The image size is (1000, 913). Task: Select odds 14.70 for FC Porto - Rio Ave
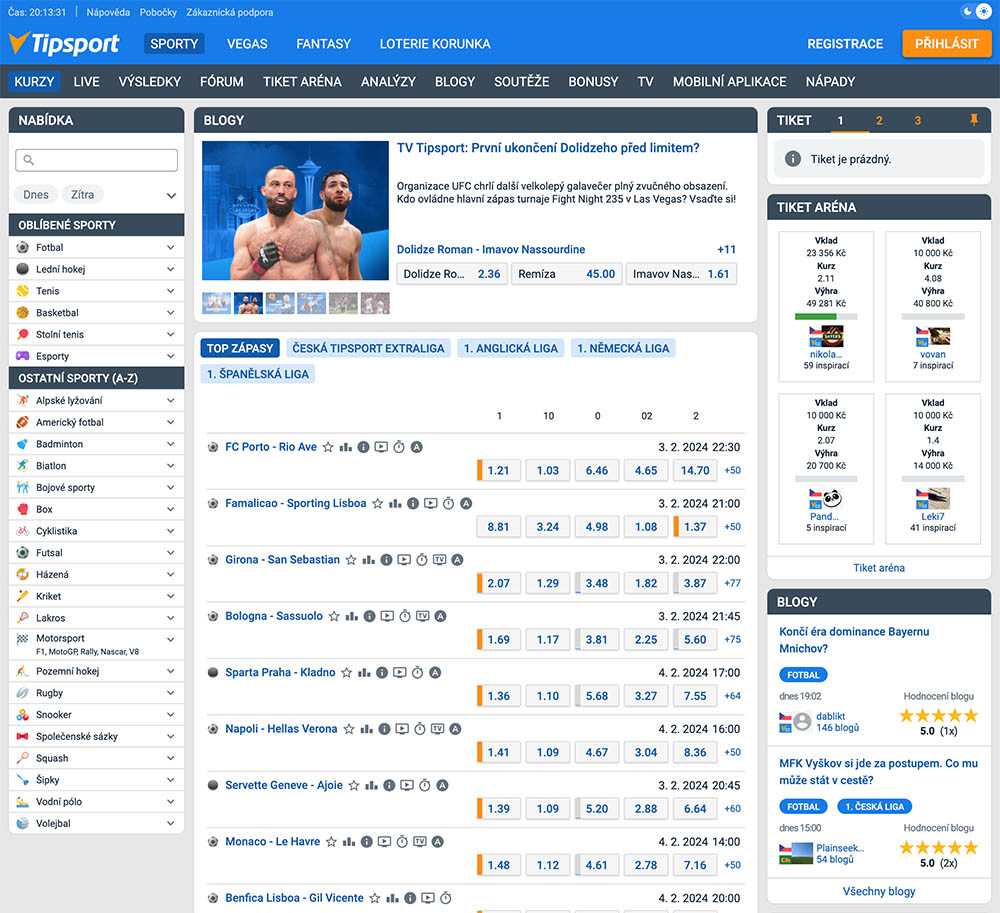(x=695, y=471)
